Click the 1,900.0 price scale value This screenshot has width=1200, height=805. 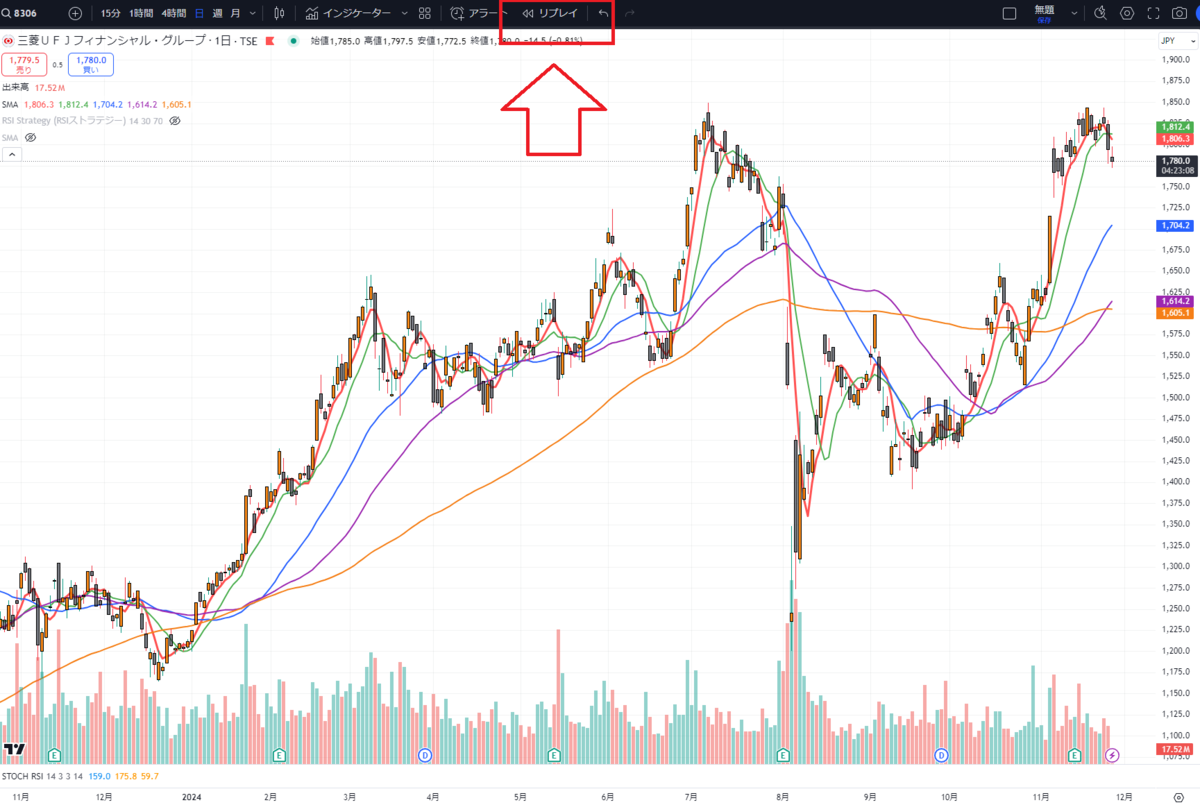click(1176, 60)
